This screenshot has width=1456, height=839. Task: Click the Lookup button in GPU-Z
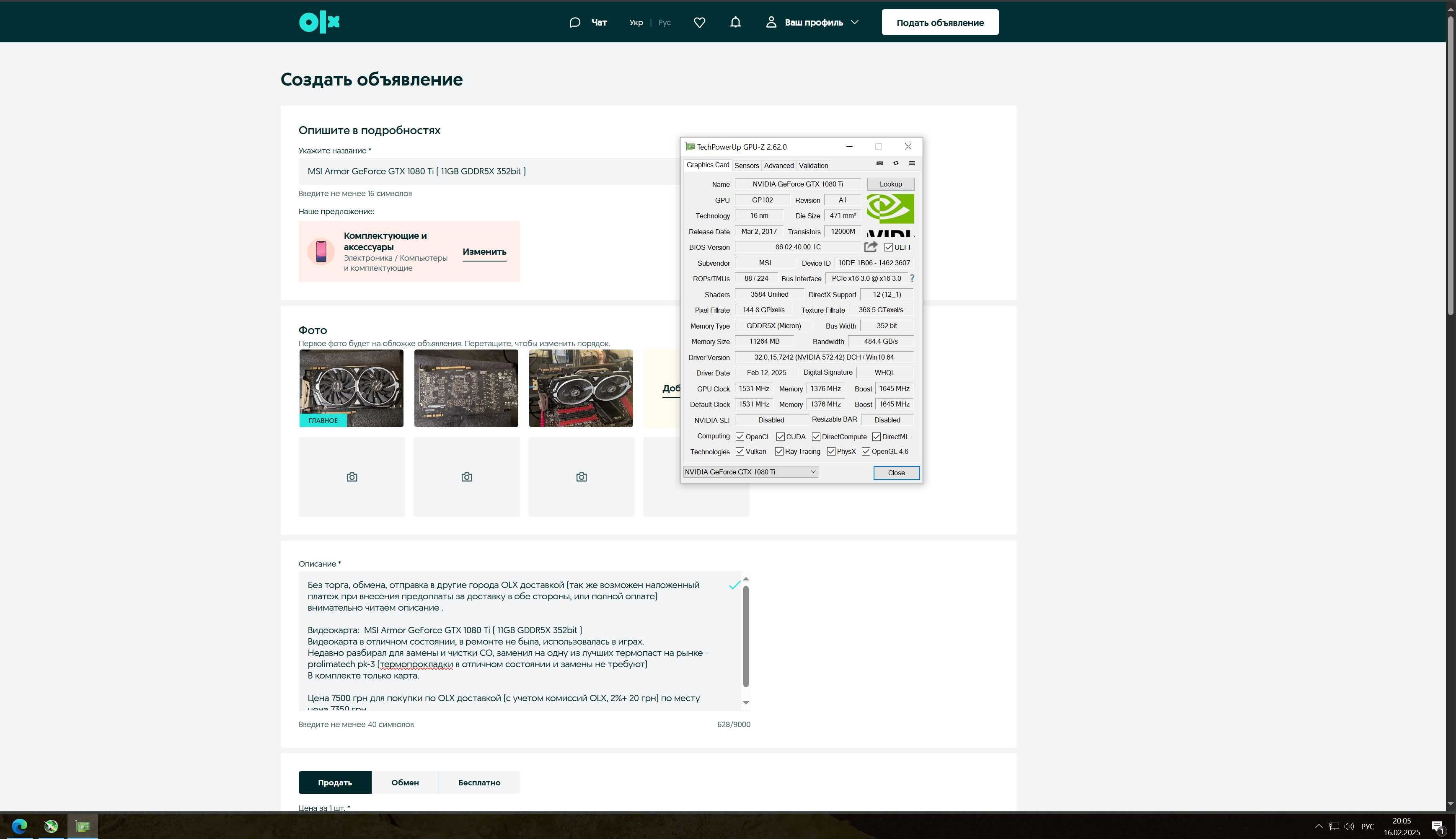pyautogui.click(x=890, y=184)
